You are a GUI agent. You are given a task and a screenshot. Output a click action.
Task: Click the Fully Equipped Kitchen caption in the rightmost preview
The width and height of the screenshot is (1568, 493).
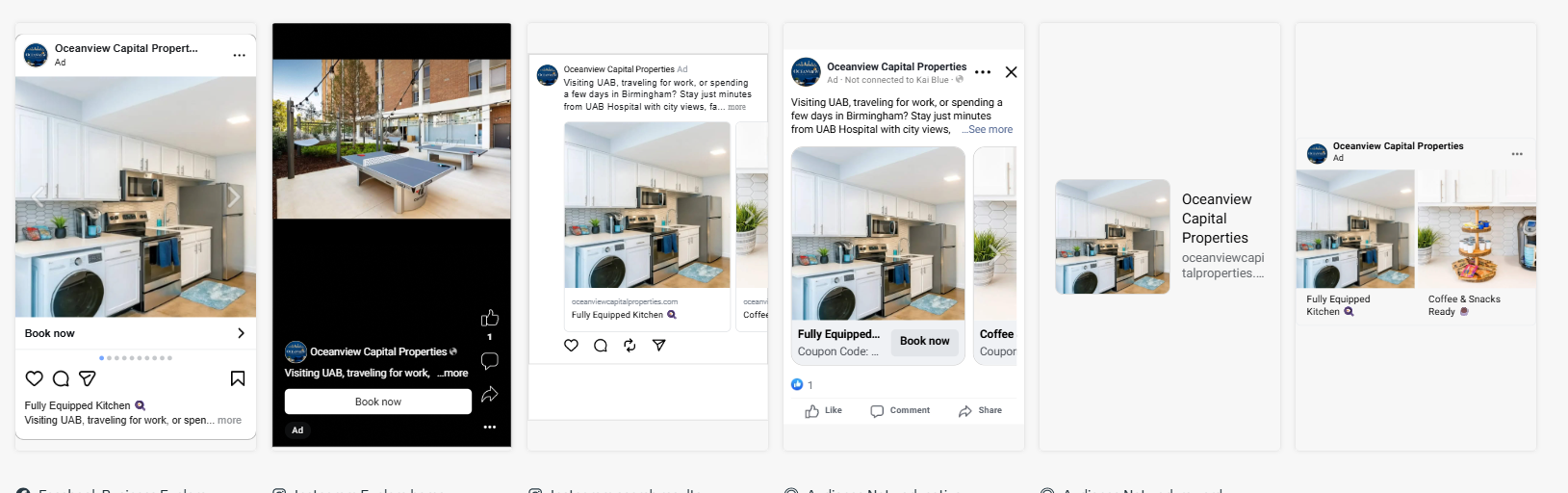(1338, 305)
